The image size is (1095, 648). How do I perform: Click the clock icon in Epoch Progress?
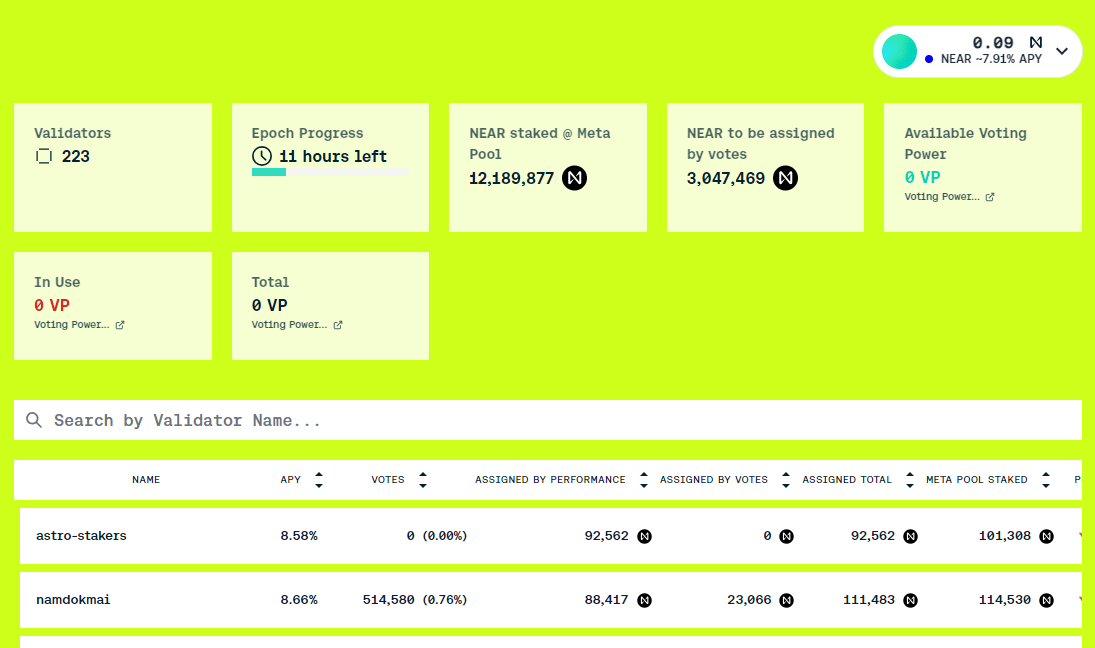tap(261, 156)
